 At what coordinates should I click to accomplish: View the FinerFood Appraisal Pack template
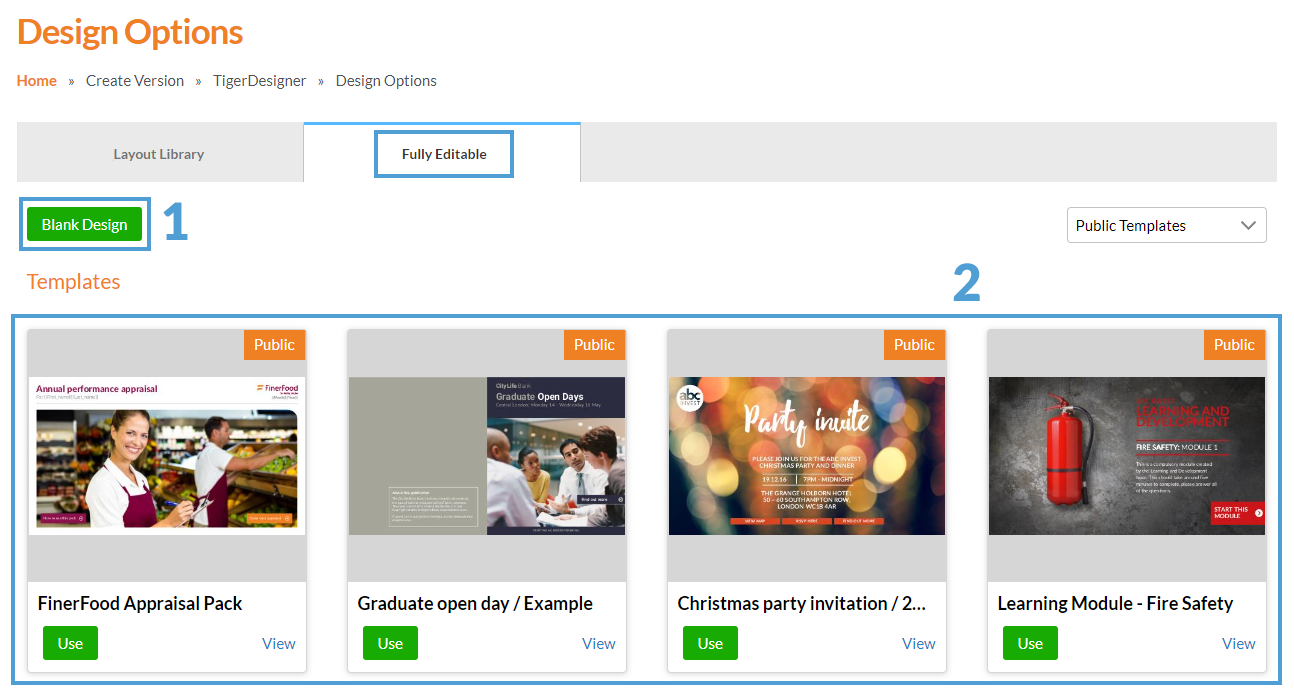(278, 643)
